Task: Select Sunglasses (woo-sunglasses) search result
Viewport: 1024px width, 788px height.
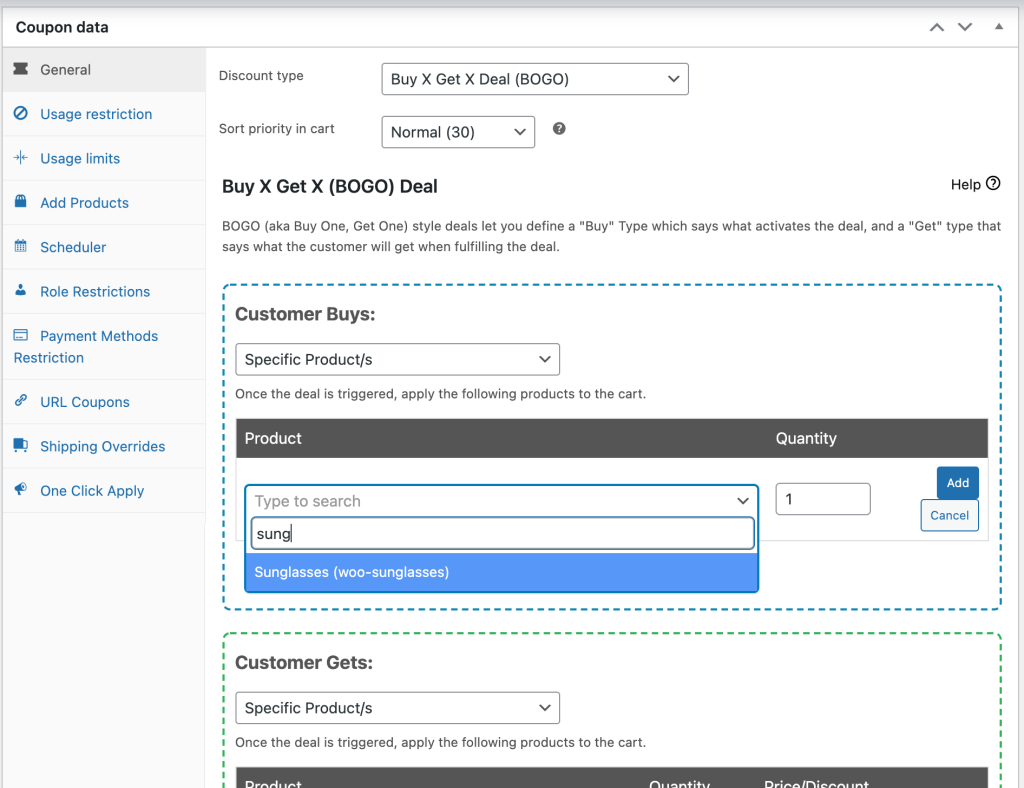Action: (x=501, y=572)
